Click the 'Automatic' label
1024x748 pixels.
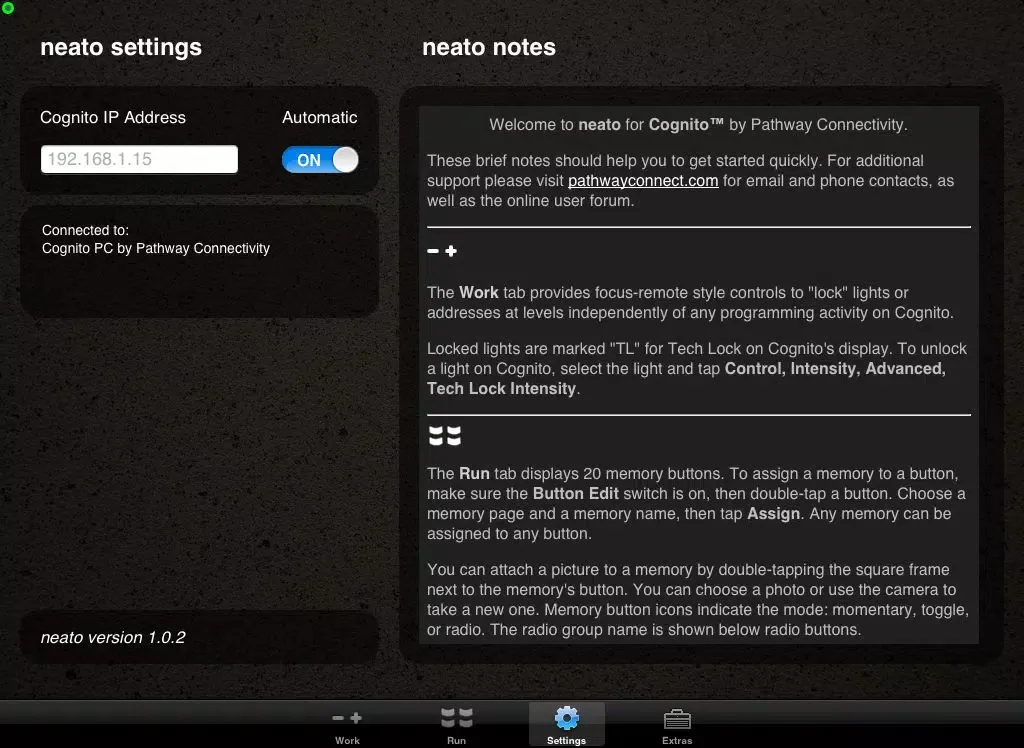pyautogui.click(x=319, y=118)
